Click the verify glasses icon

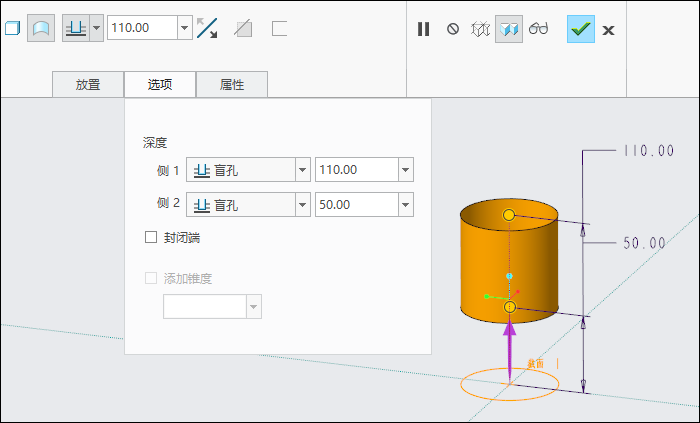pyautogui.click(x=538, y=29)
